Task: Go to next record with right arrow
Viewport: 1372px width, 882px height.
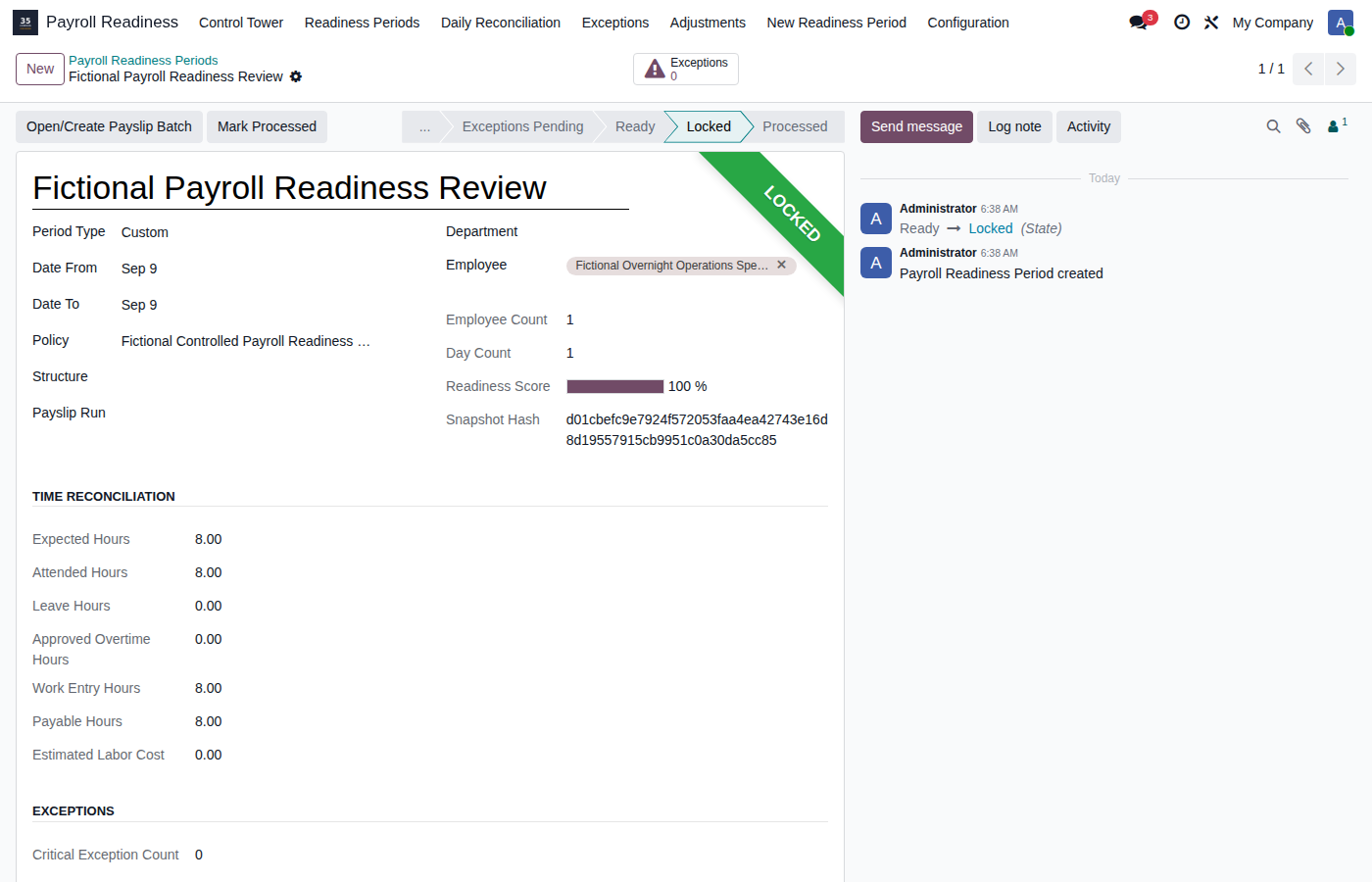Action: pyautogui.click(x=1341, y=69)
